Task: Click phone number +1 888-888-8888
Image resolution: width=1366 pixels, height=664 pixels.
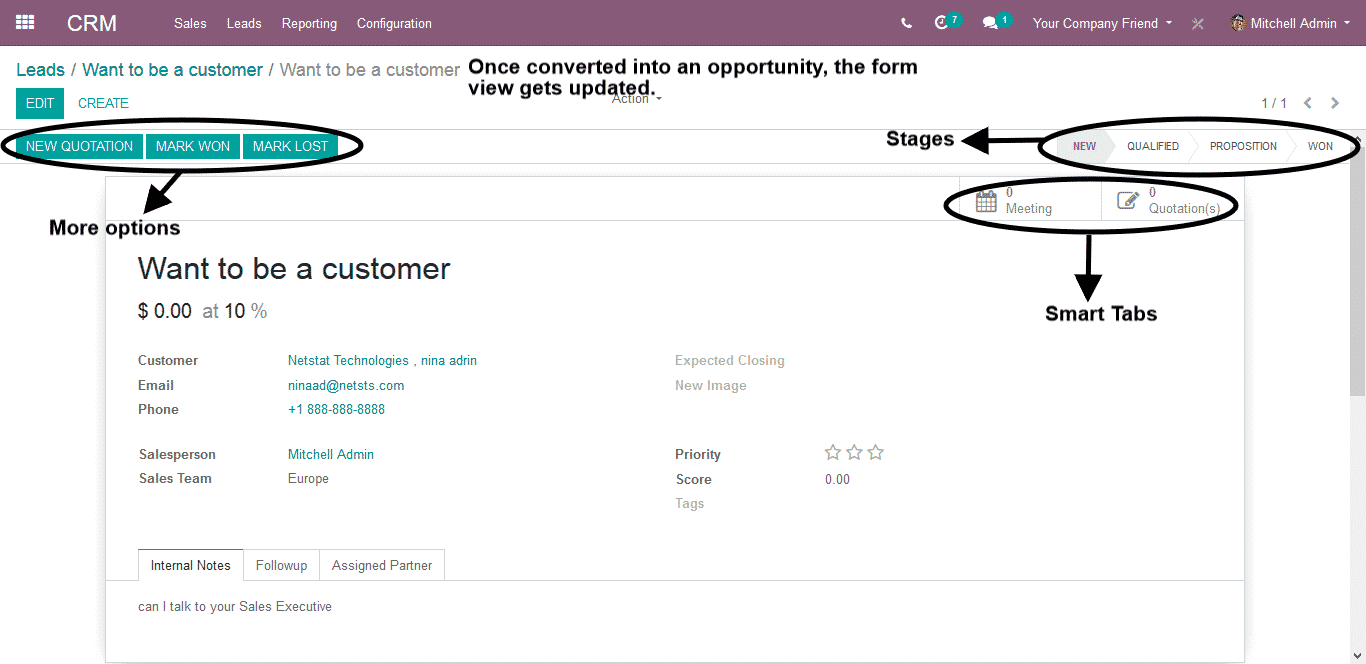Action: tap(336, 409)
